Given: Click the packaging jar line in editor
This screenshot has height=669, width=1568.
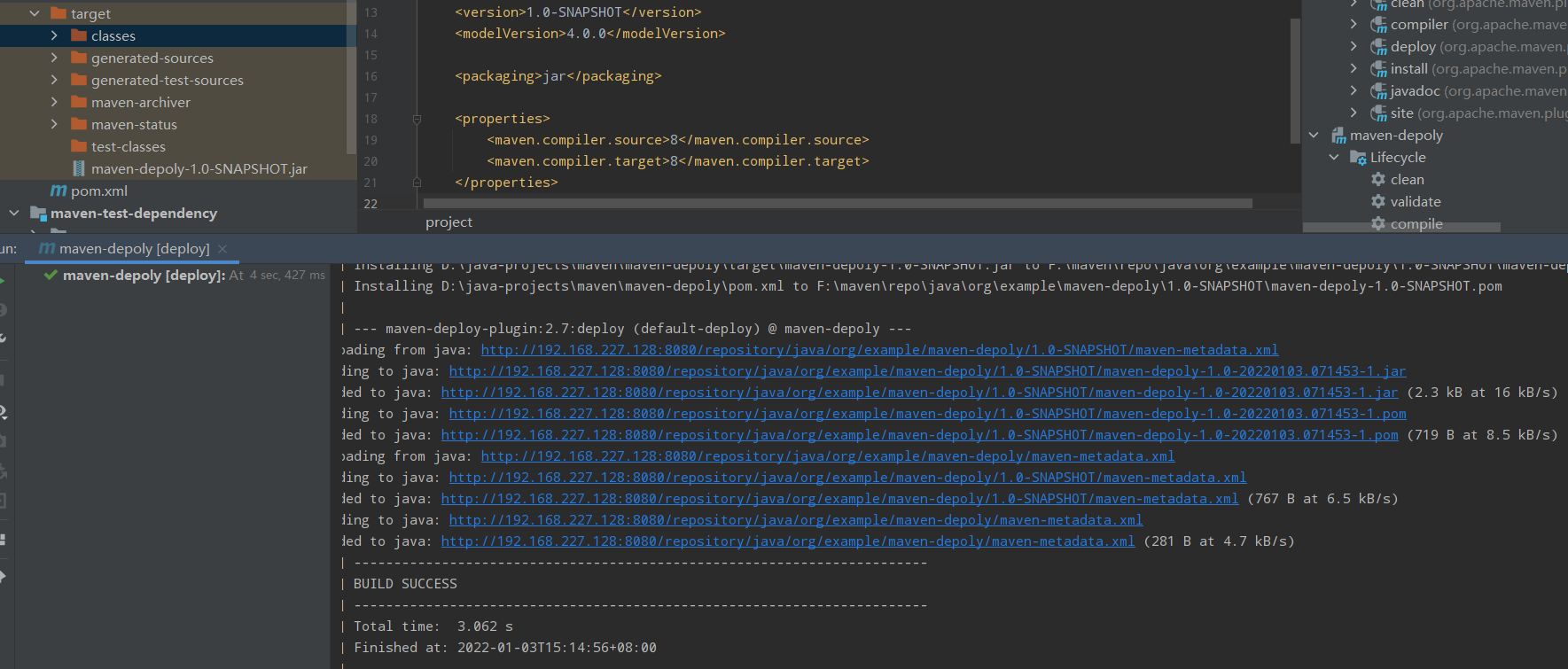Looking at the screenshot, I should [x=558, y=76].
